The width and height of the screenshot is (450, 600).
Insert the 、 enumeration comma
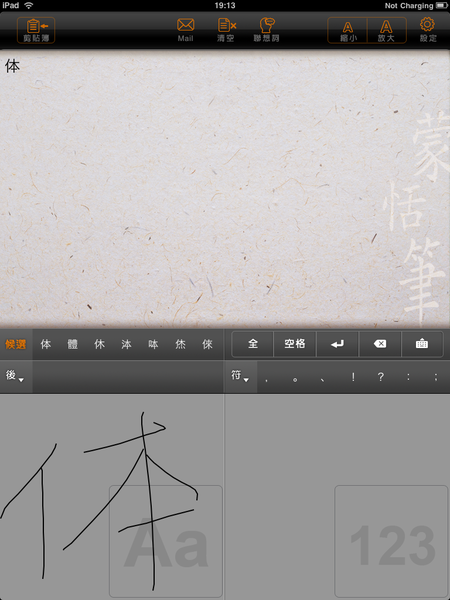323,378
